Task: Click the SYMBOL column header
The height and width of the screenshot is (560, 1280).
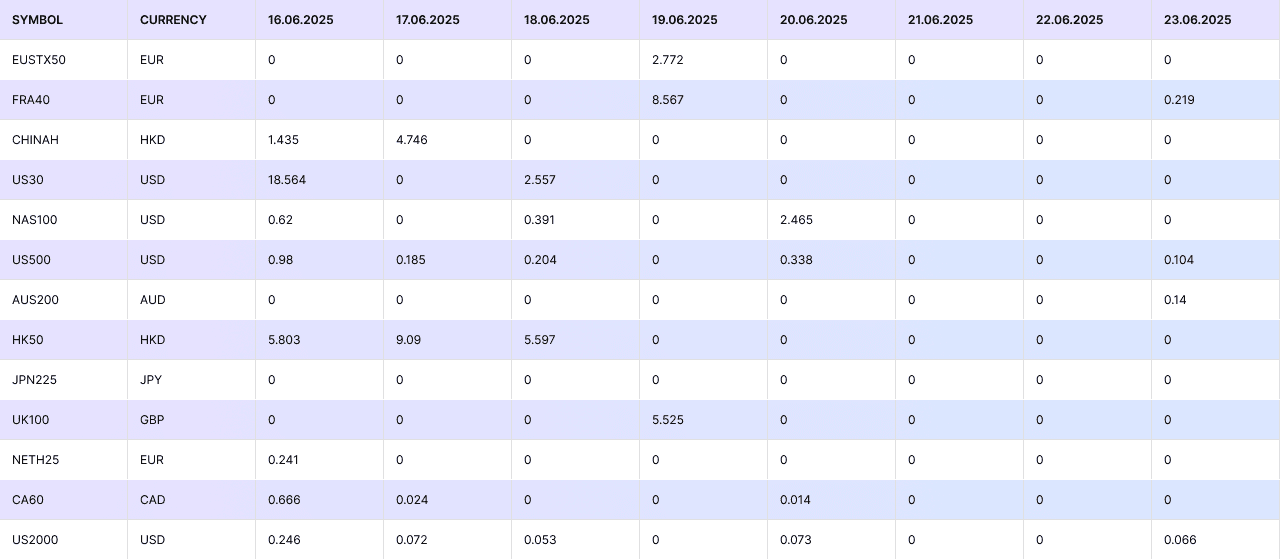Action: [37, 20]
